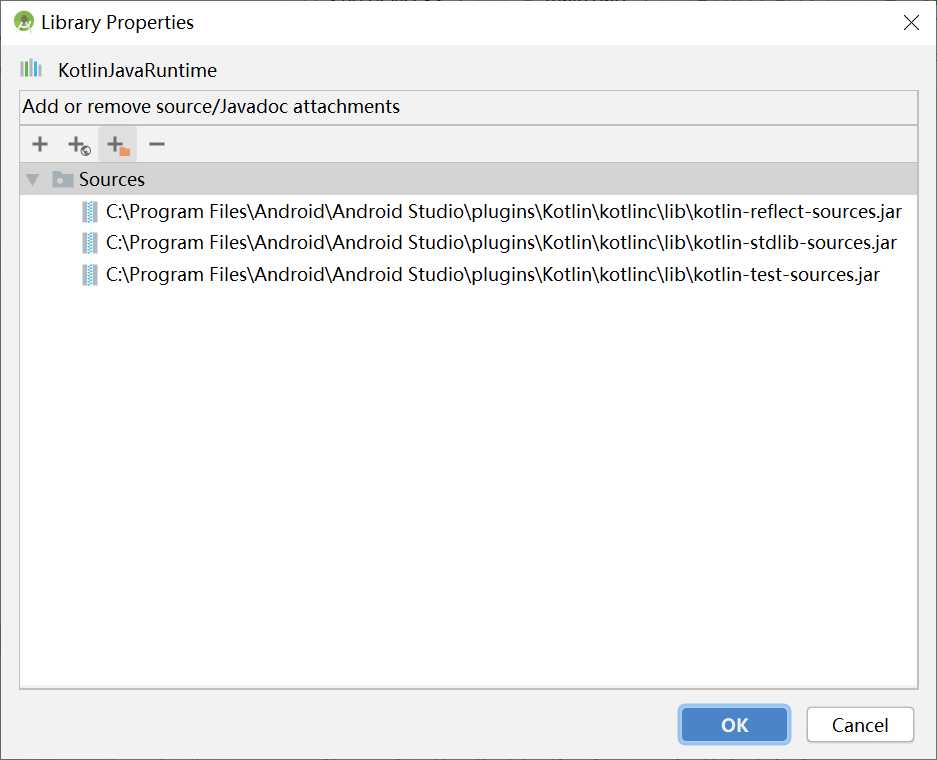The height and width of the screenshot is (760, 937).
Task: Click the Library Properties title text
Action: tap(117, 22)
